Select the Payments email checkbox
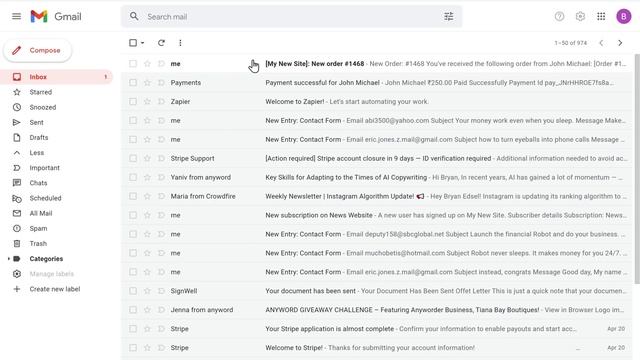Viewport: 640px width, 360px height. (x=133, y=82)
